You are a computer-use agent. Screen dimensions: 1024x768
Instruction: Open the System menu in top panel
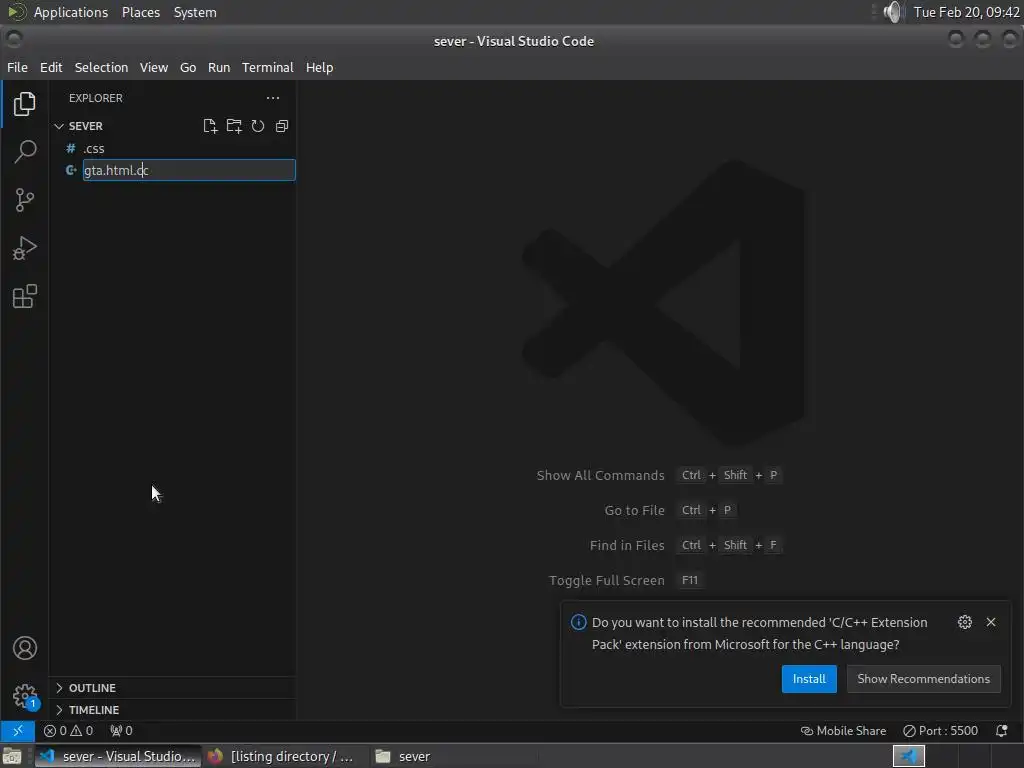click(195, 12)
